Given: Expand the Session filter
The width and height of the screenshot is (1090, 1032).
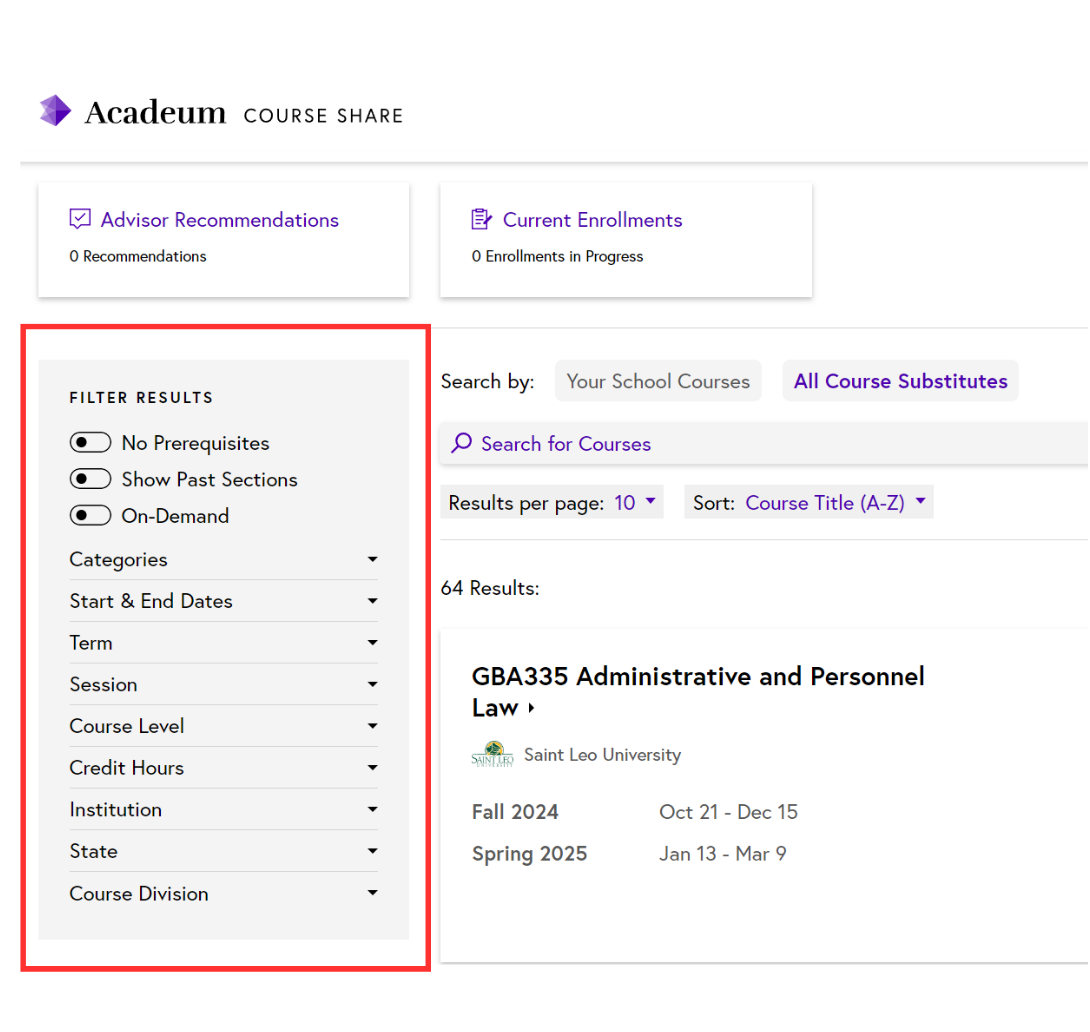Looking at the screenshot, I should [x=223, y=685].
